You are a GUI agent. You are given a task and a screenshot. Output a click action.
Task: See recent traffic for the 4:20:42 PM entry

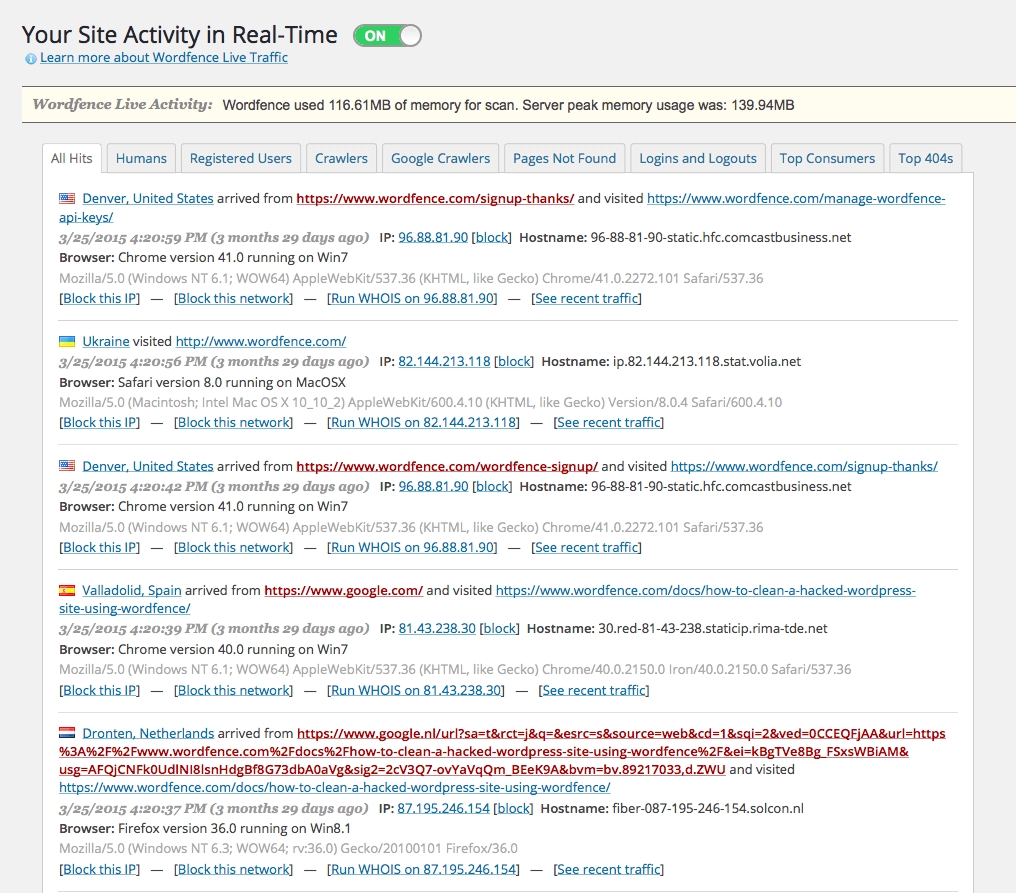coord(586,548)
